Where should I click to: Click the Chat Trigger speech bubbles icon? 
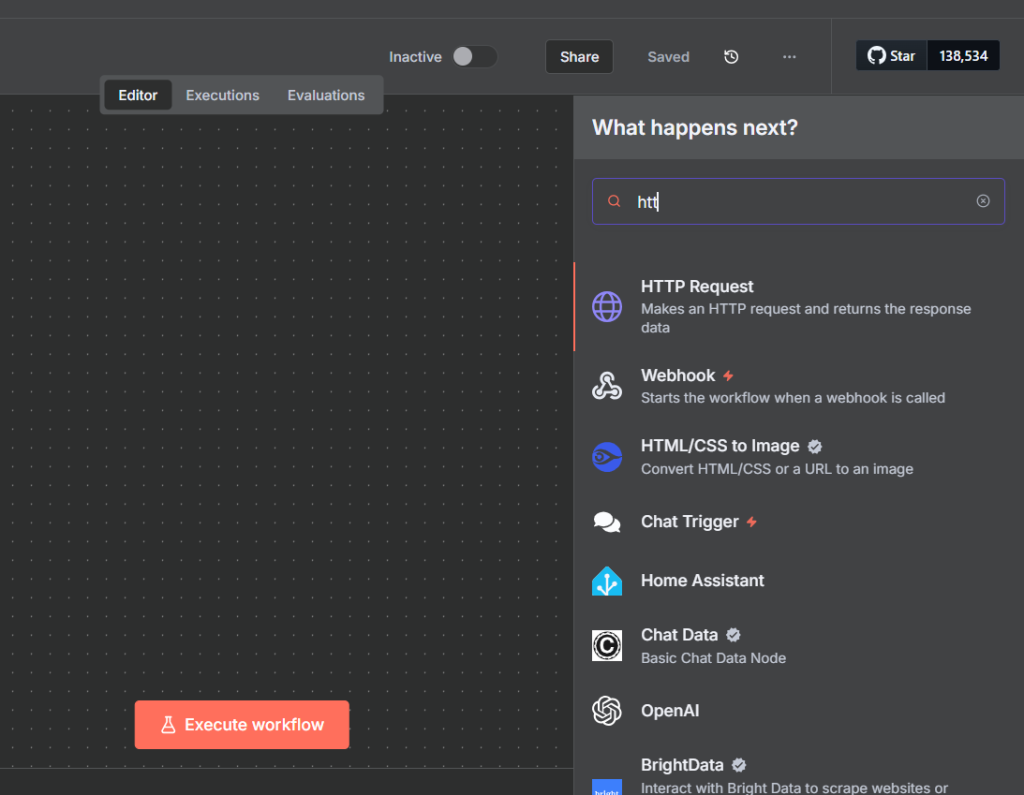[607, 522]
